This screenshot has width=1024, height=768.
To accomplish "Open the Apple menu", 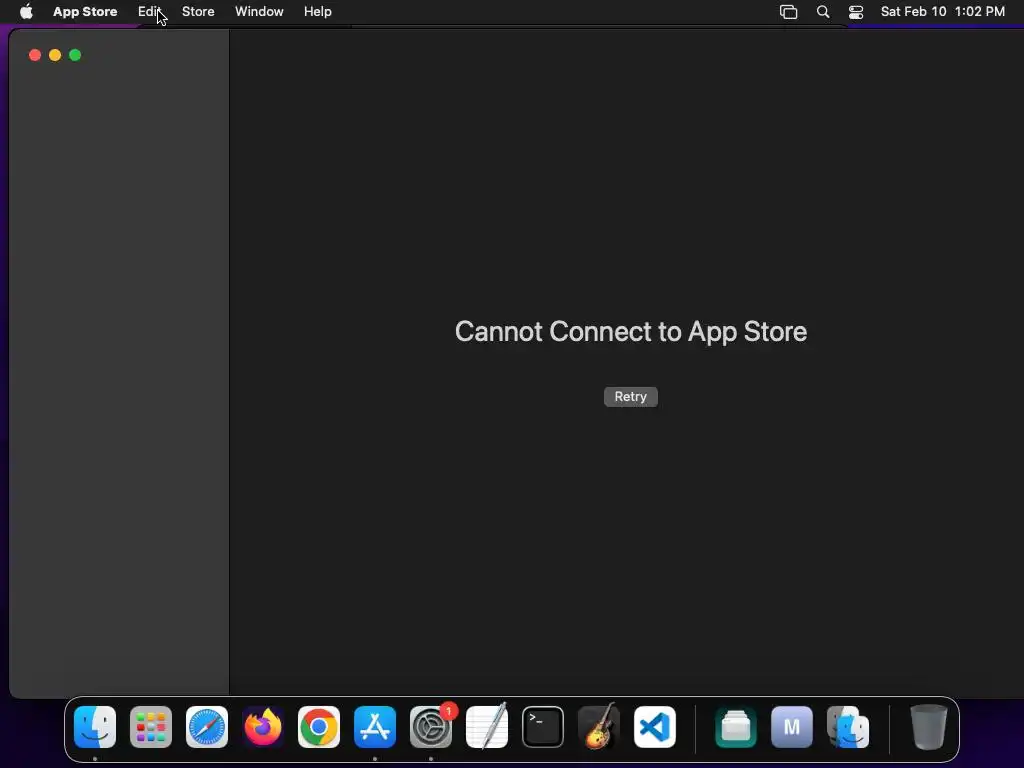I will (x=26, y=12).
